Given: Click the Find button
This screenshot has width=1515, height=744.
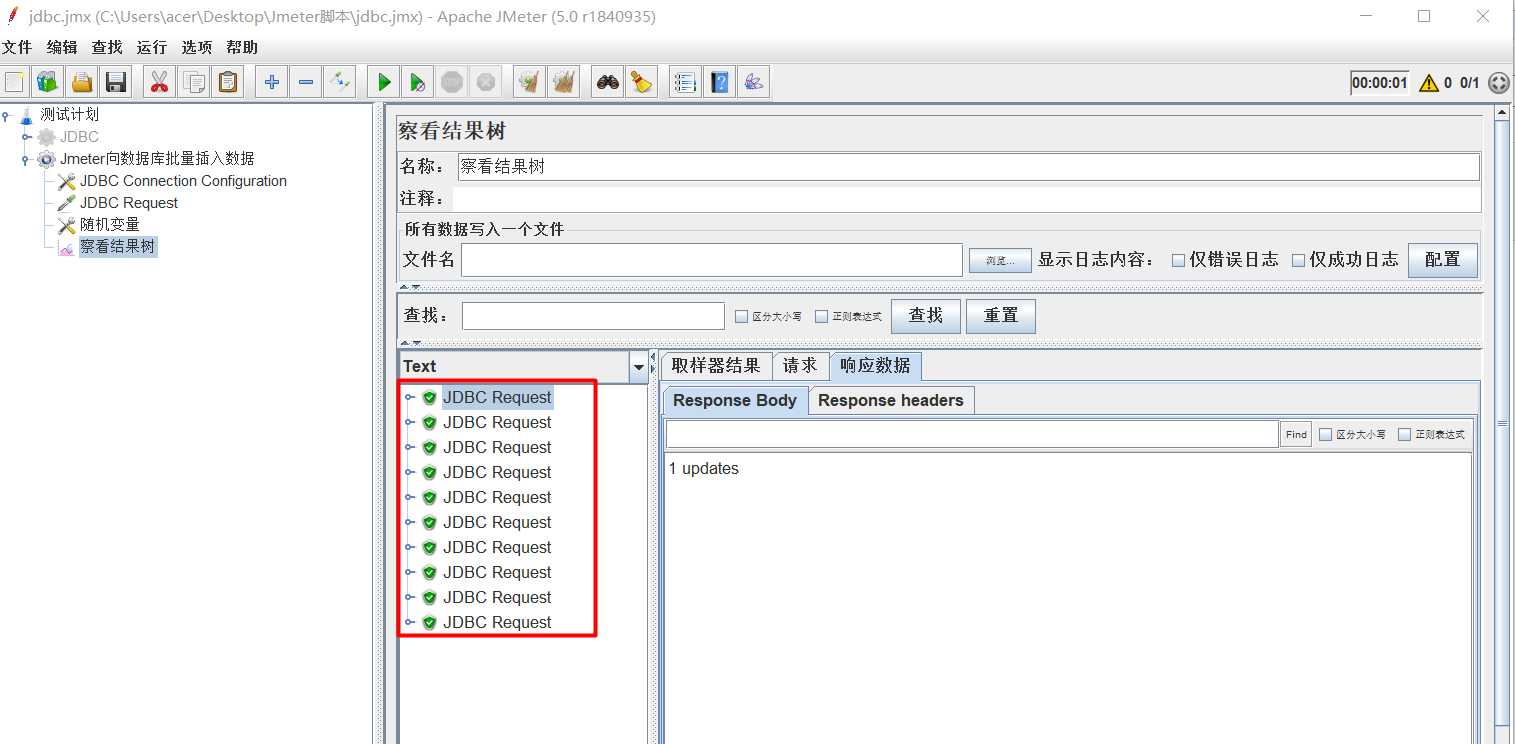Looking at the screenshot, I should (x=1296, y=434).
